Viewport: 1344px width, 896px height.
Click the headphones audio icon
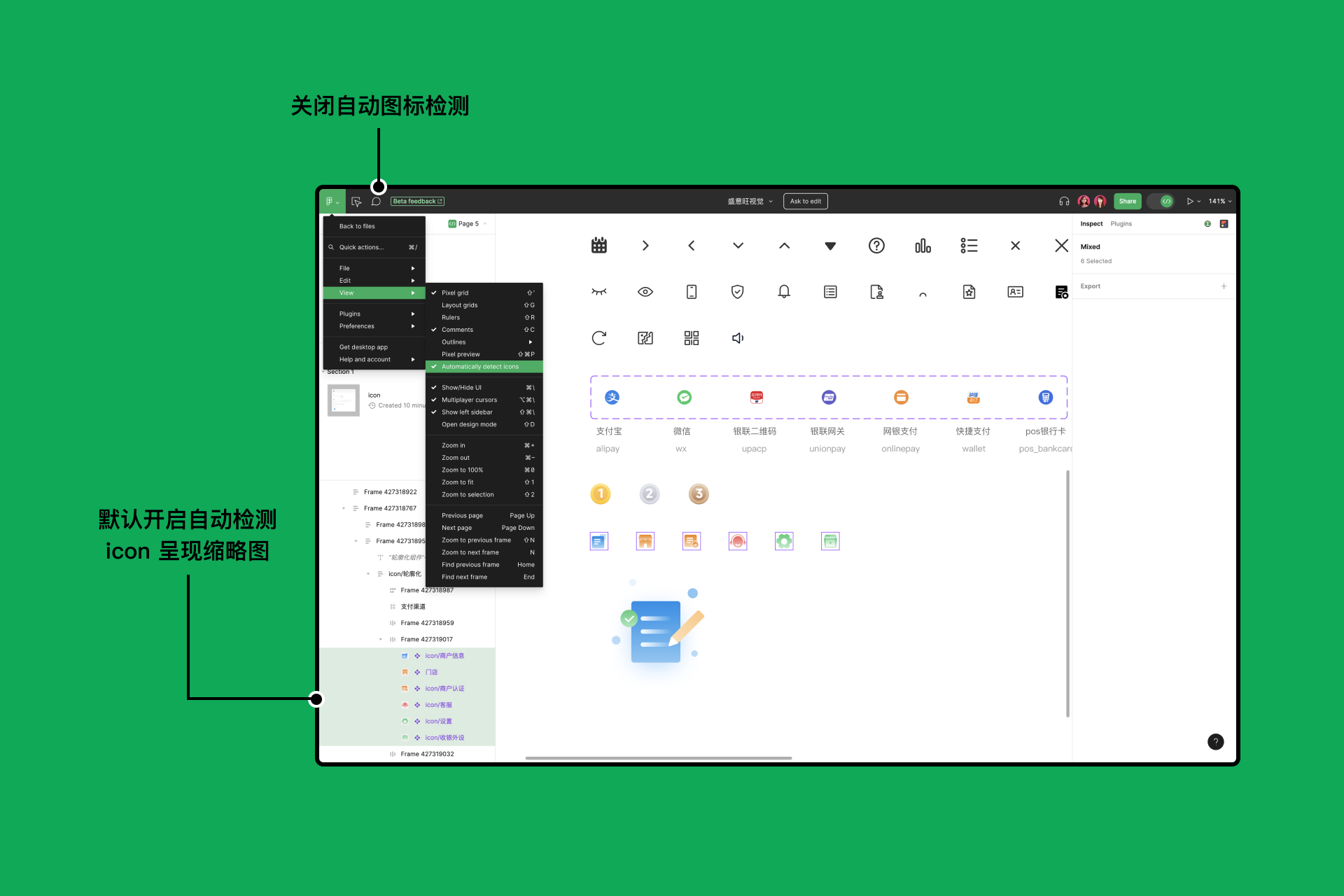pyautogui.click(x=1064, y=202)
